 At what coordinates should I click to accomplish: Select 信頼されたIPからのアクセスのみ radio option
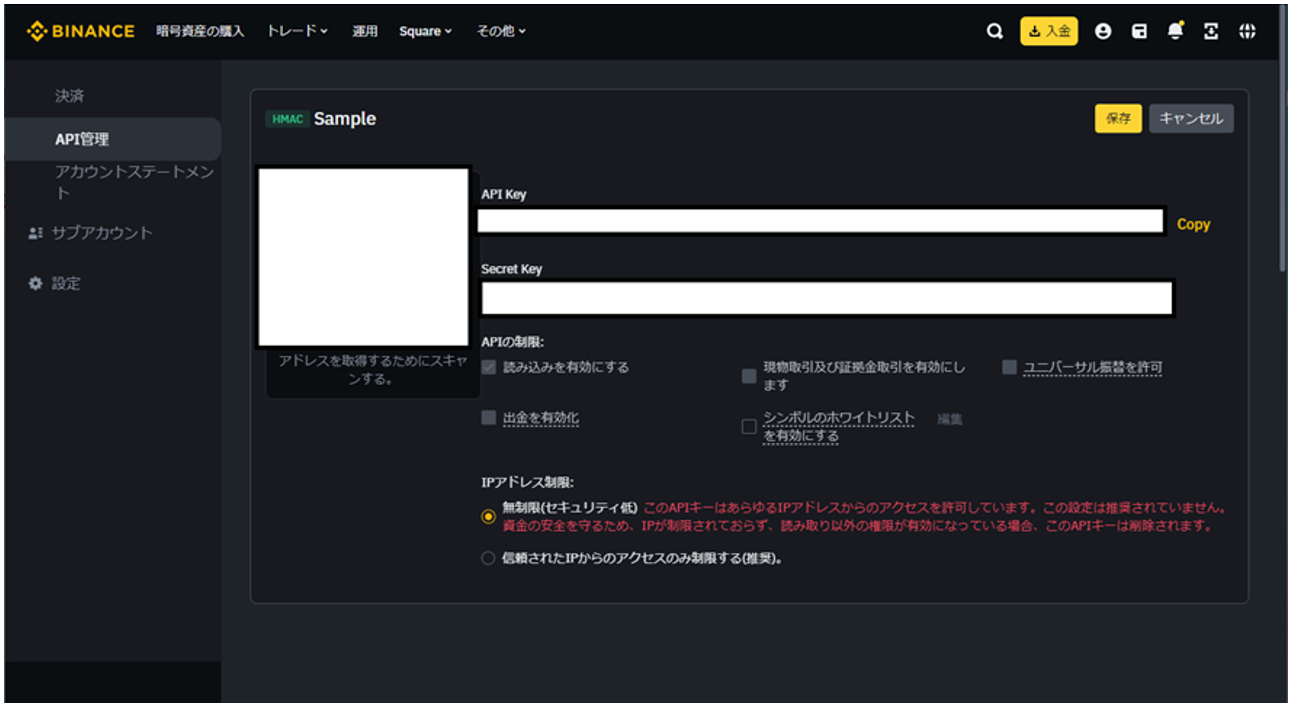(488, 559)
